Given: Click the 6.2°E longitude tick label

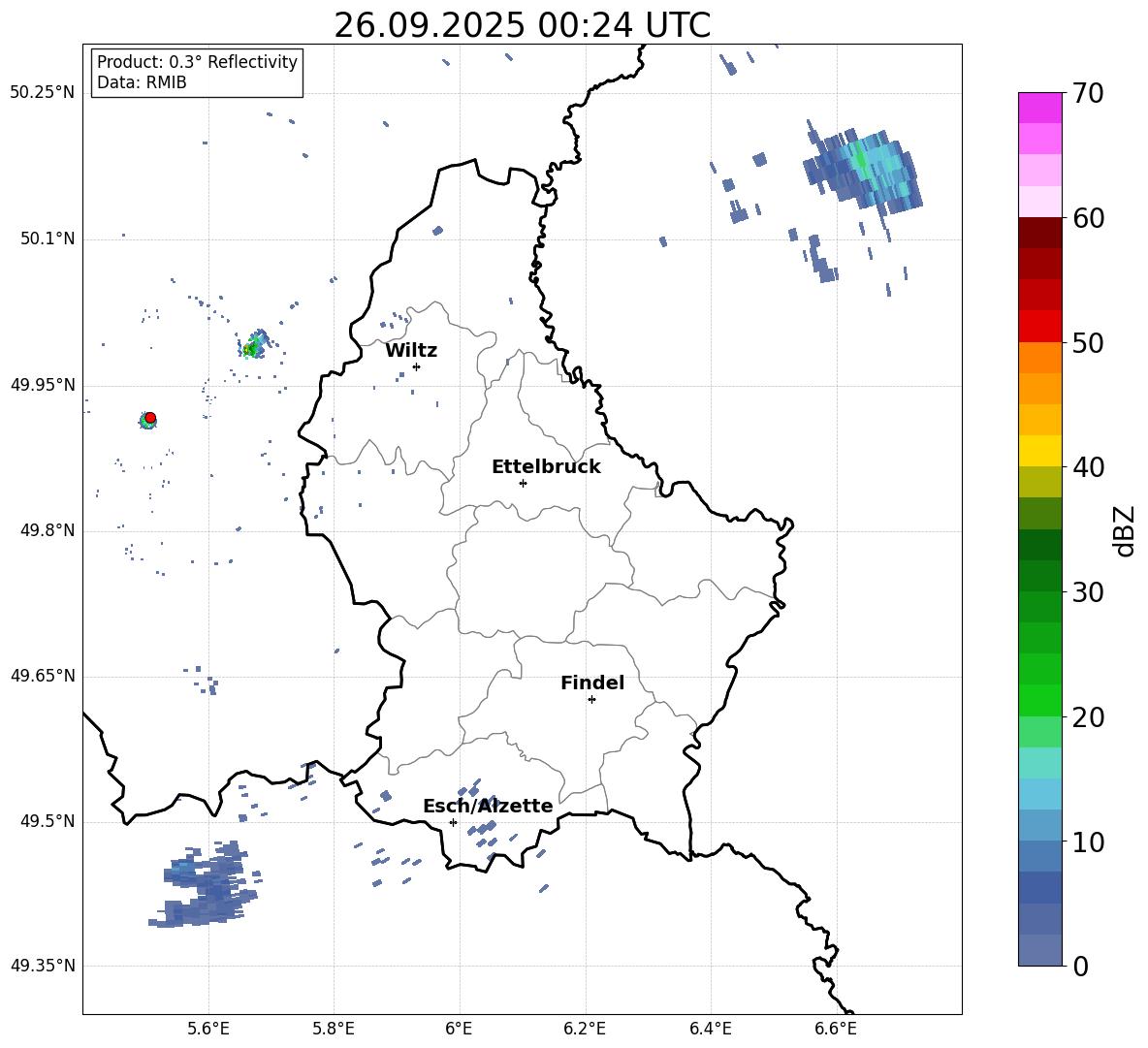Looking at the screenshot, I should 585,1028.
